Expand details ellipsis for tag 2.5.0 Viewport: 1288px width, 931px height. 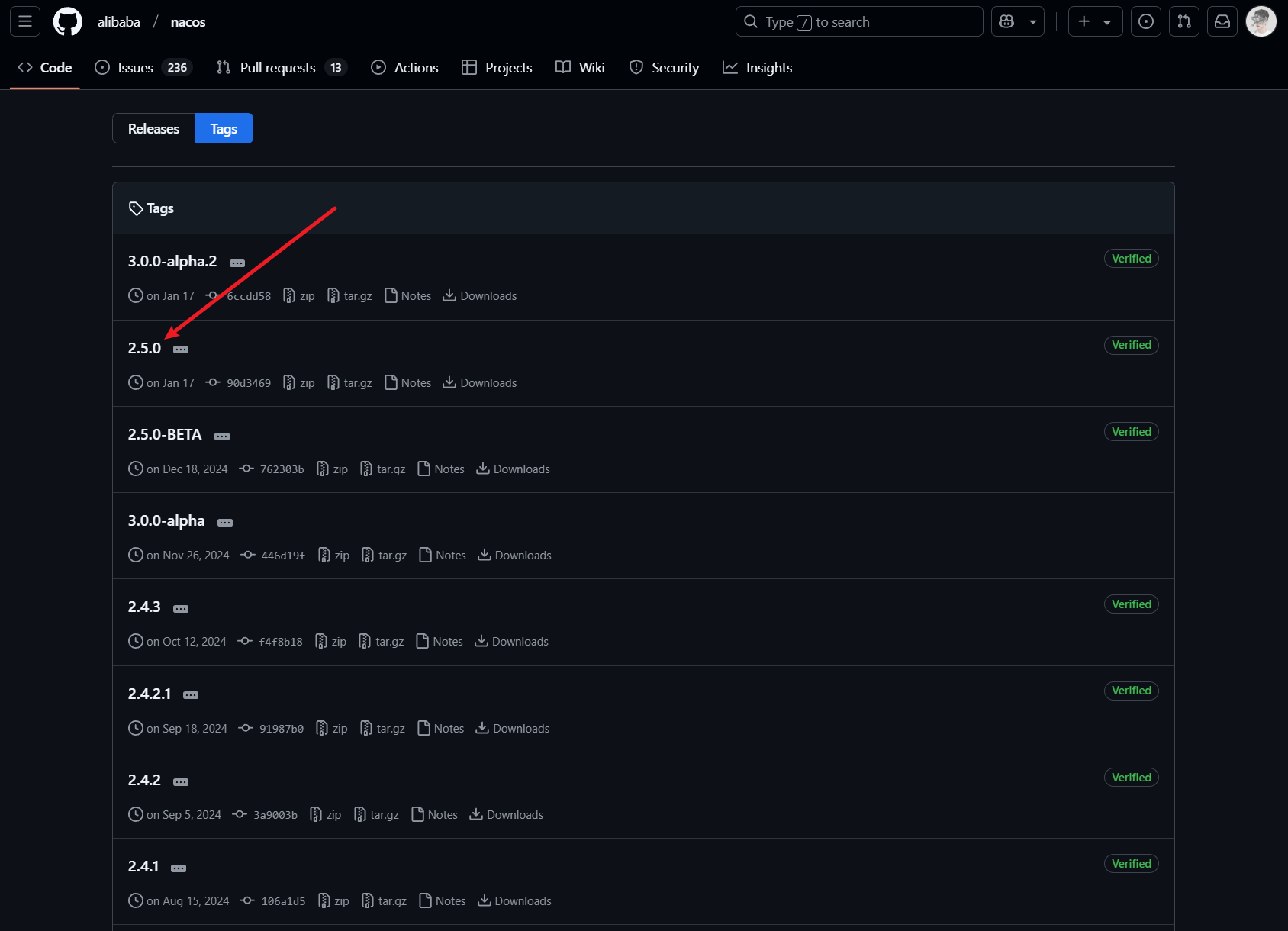(181, 350)
